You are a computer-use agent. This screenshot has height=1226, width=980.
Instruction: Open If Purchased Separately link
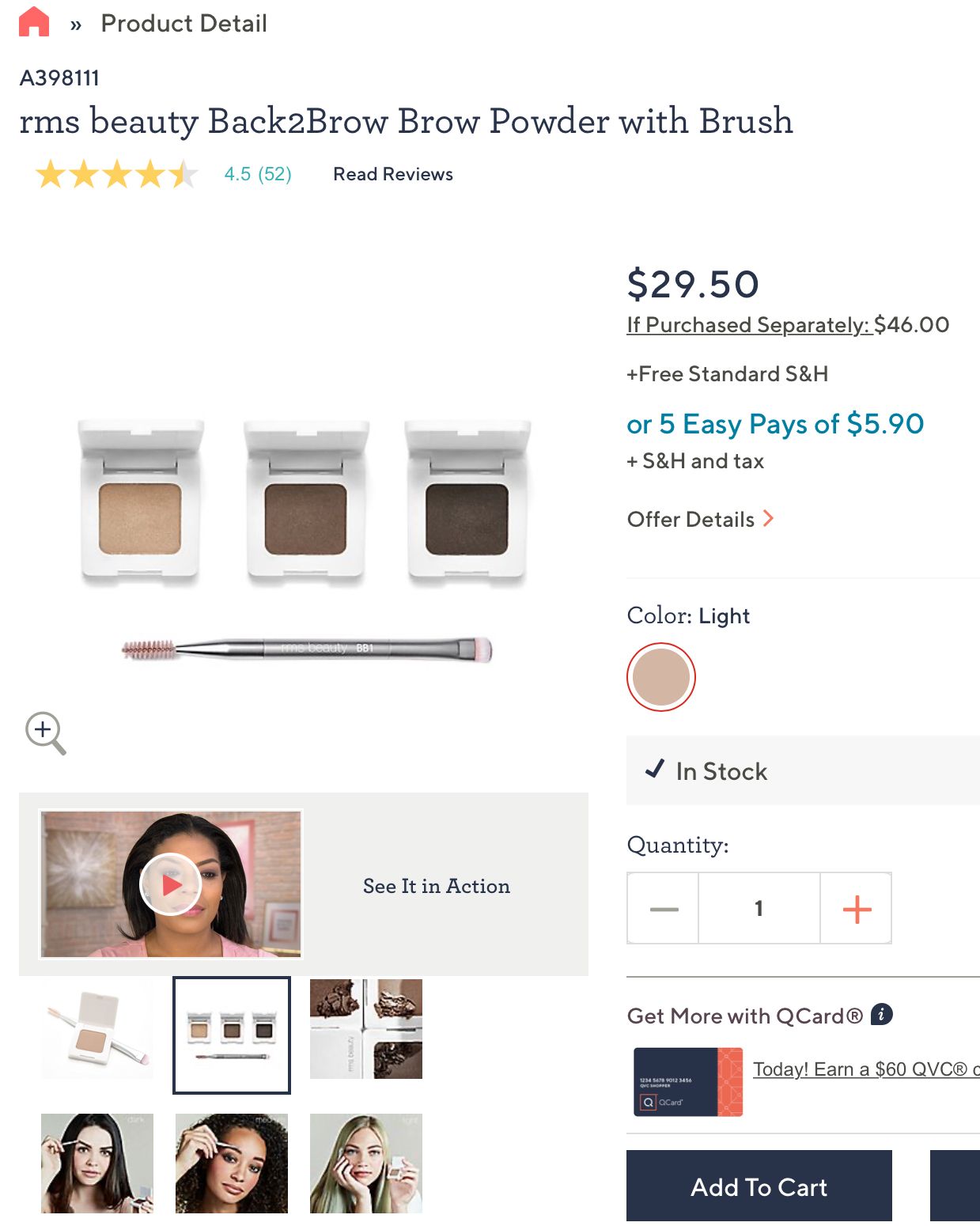(x=748, y=325)
